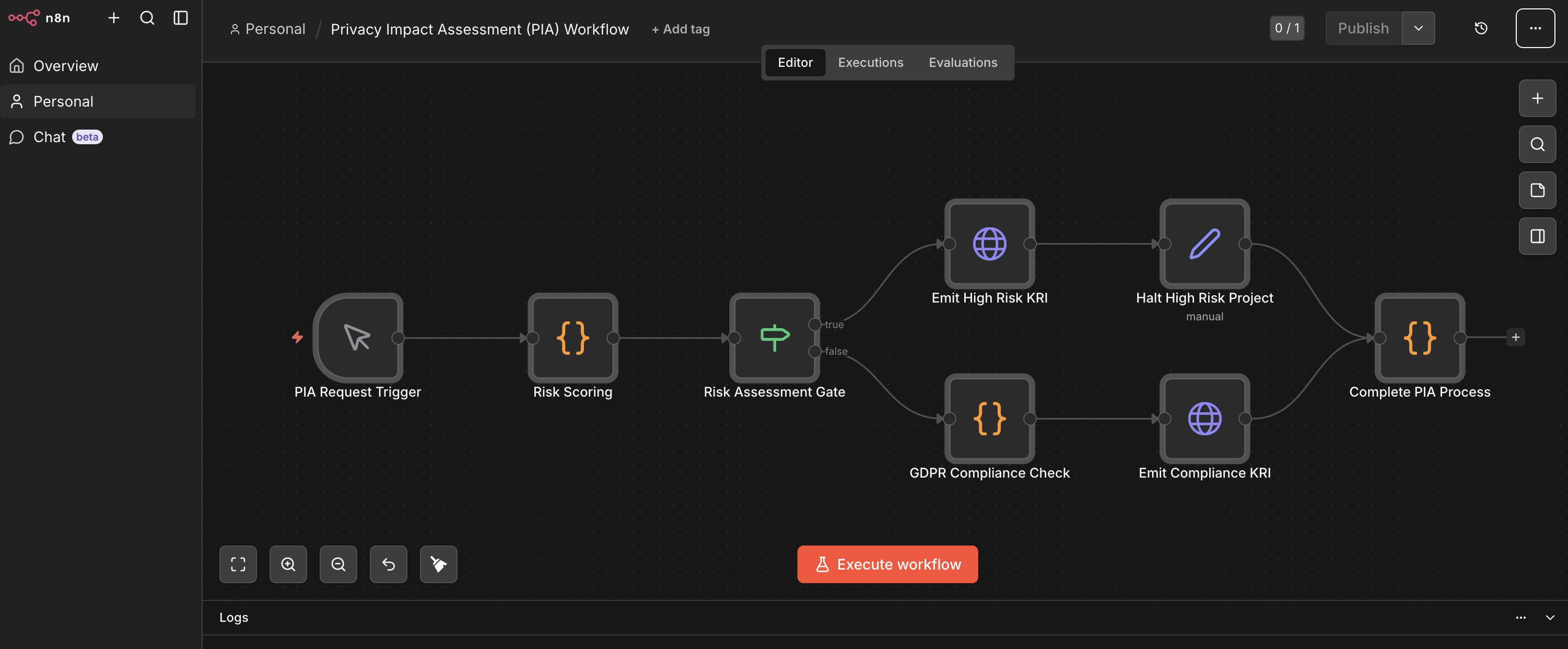The width and height of the screenshot is (1568, 649).
Task: Switch to the Executions tab
Action: point(870,62)
